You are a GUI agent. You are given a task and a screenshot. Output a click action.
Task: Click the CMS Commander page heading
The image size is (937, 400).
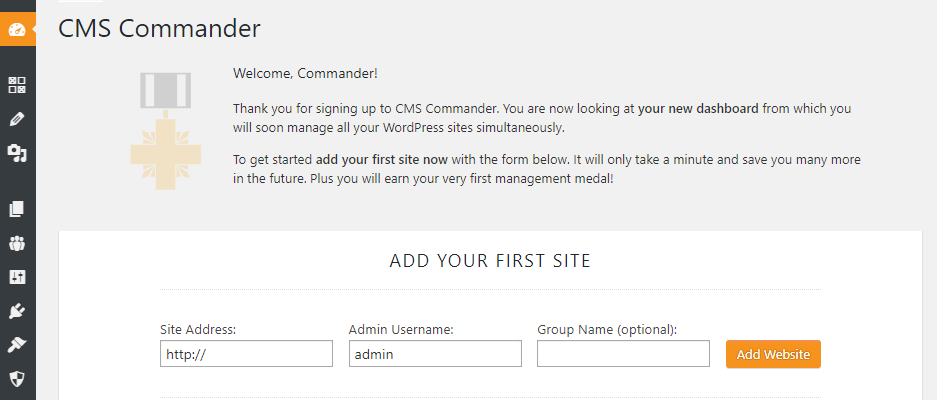tap(159, 29)
